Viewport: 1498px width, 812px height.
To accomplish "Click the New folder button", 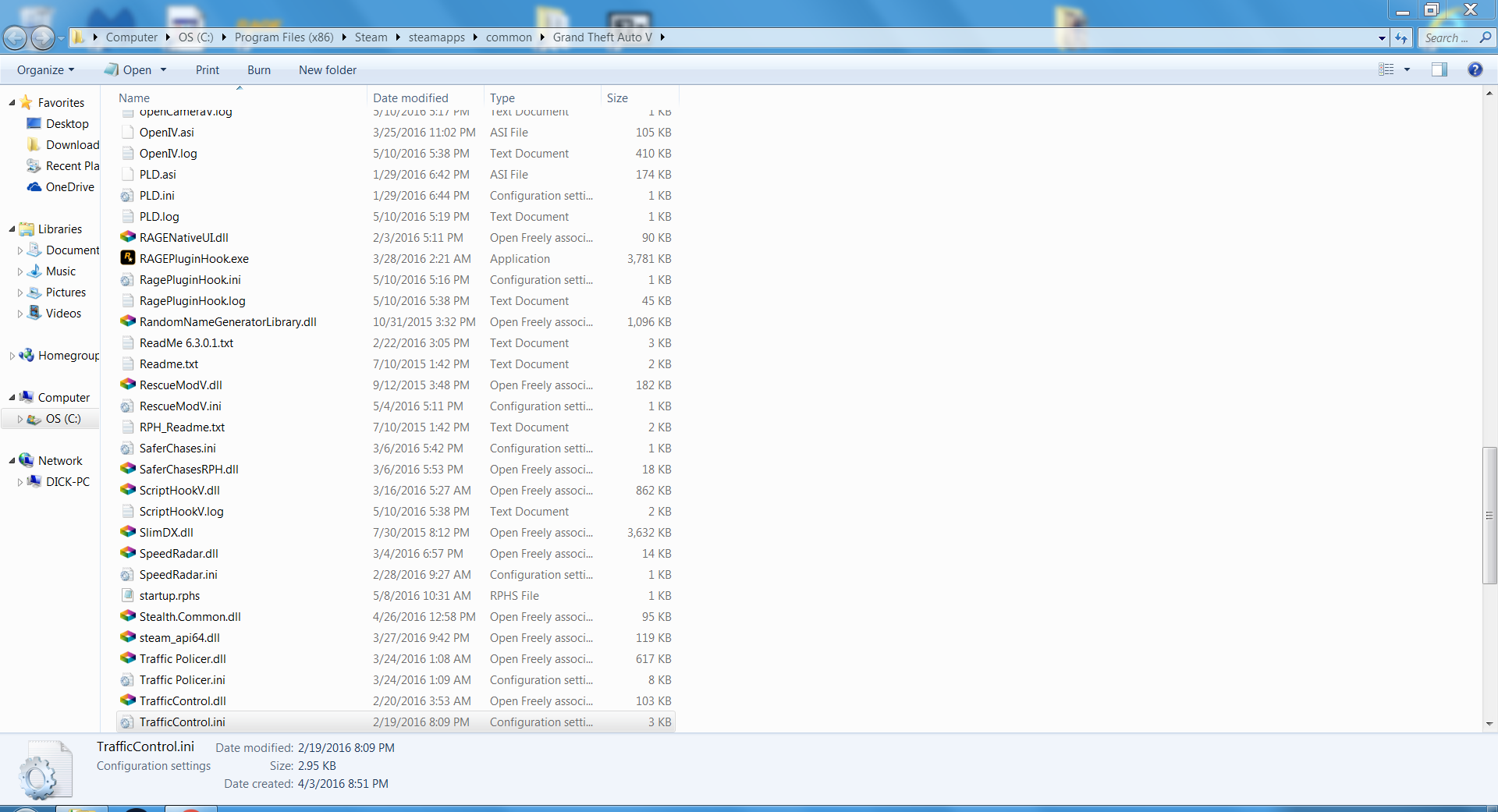I will [328, 69].
